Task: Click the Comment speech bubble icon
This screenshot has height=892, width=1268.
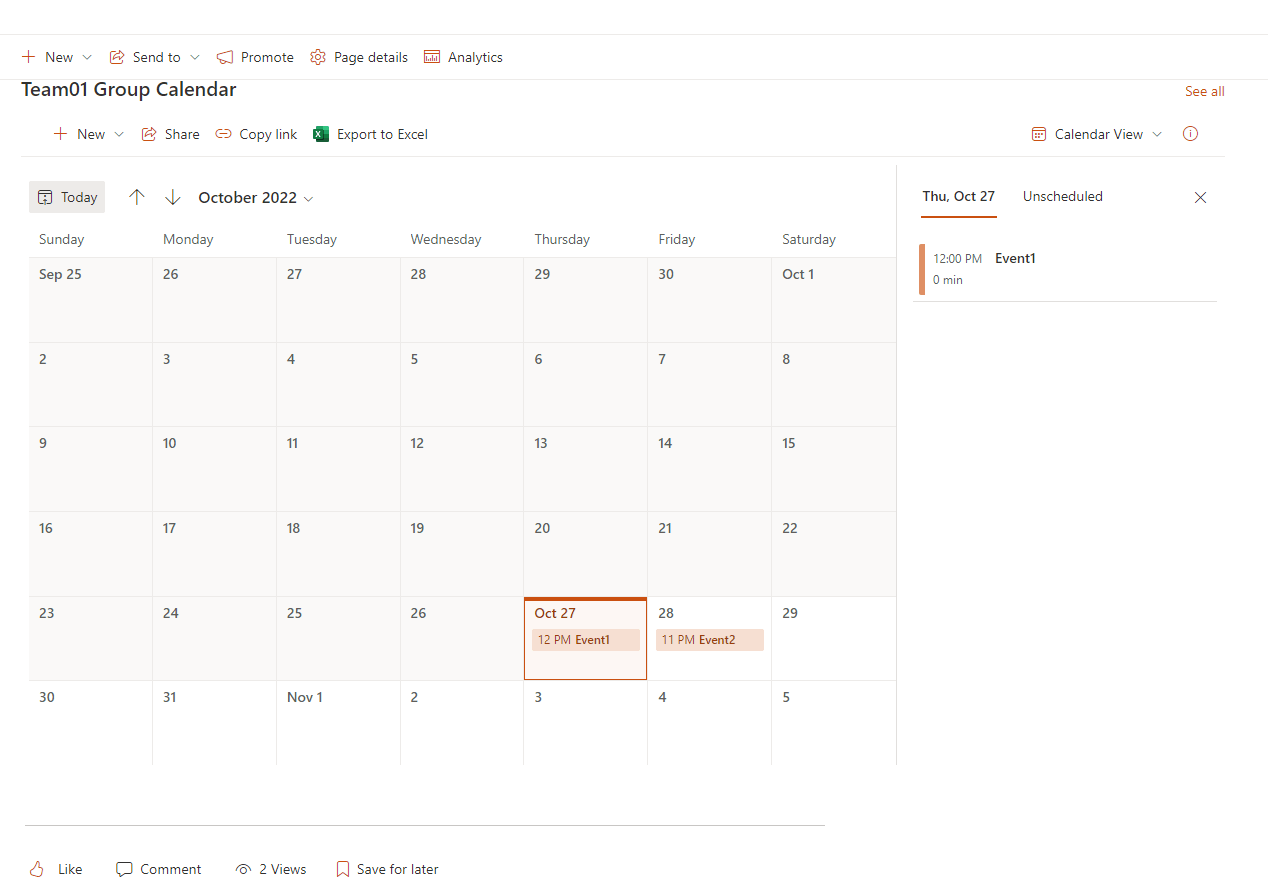Action: coord(124,869)
